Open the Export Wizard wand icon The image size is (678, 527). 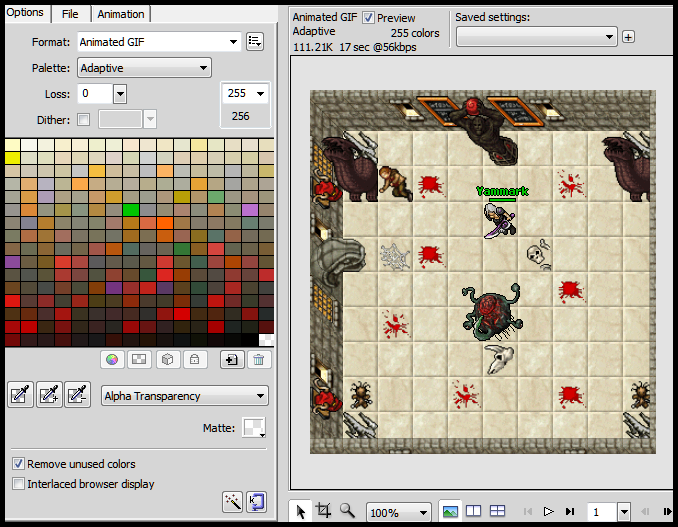point(231,500)
